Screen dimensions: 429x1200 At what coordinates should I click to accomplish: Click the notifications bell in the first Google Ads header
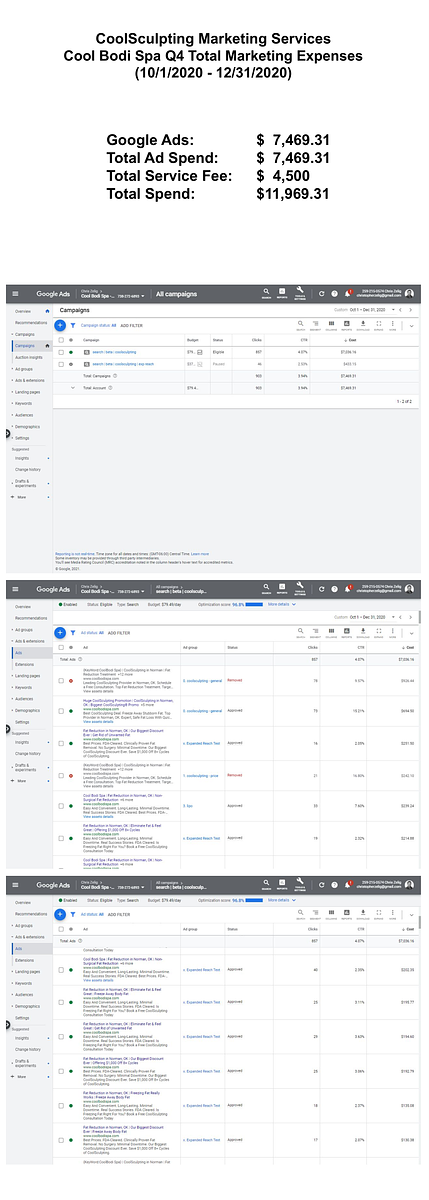347,294
